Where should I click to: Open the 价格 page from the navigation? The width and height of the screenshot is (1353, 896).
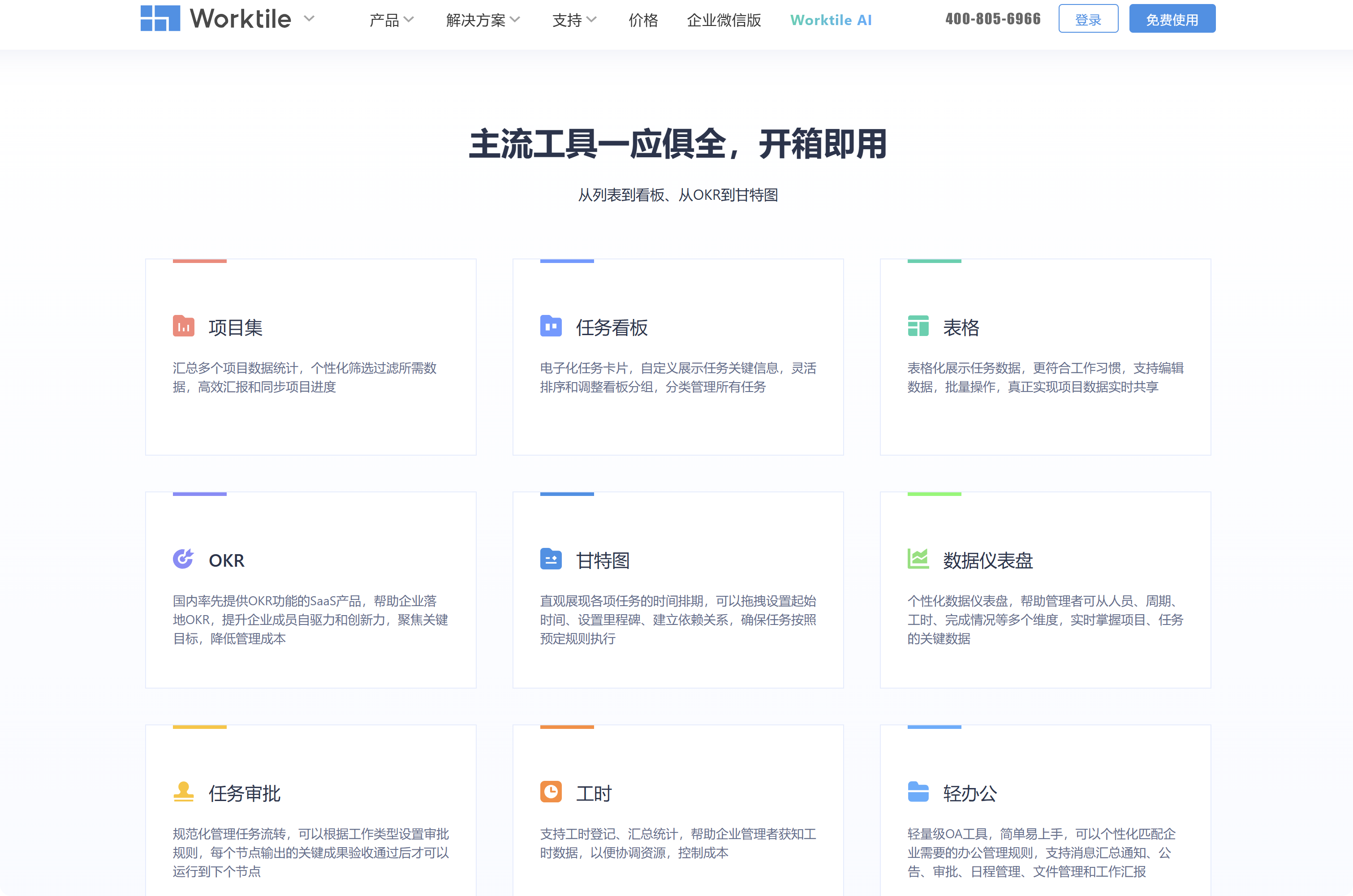coord(643,20)
